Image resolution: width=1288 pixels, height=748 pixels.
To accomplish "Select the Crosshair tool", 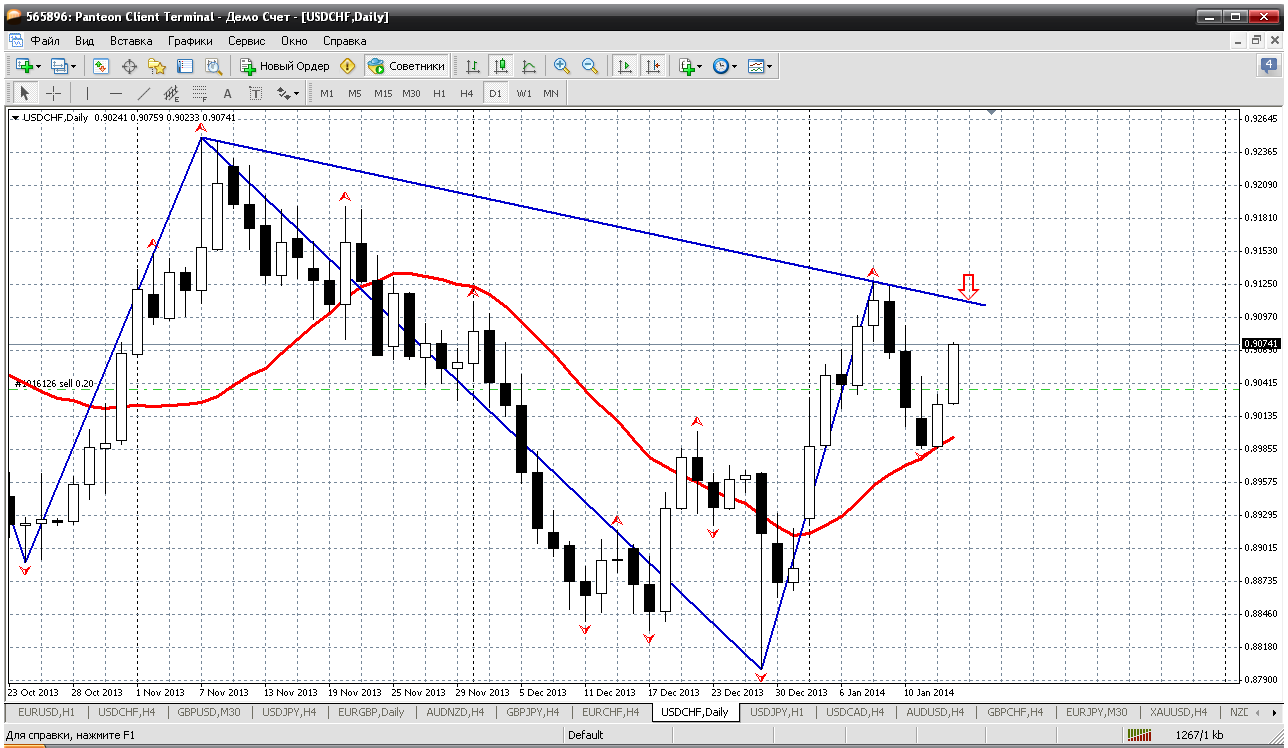I will [53, 93].
